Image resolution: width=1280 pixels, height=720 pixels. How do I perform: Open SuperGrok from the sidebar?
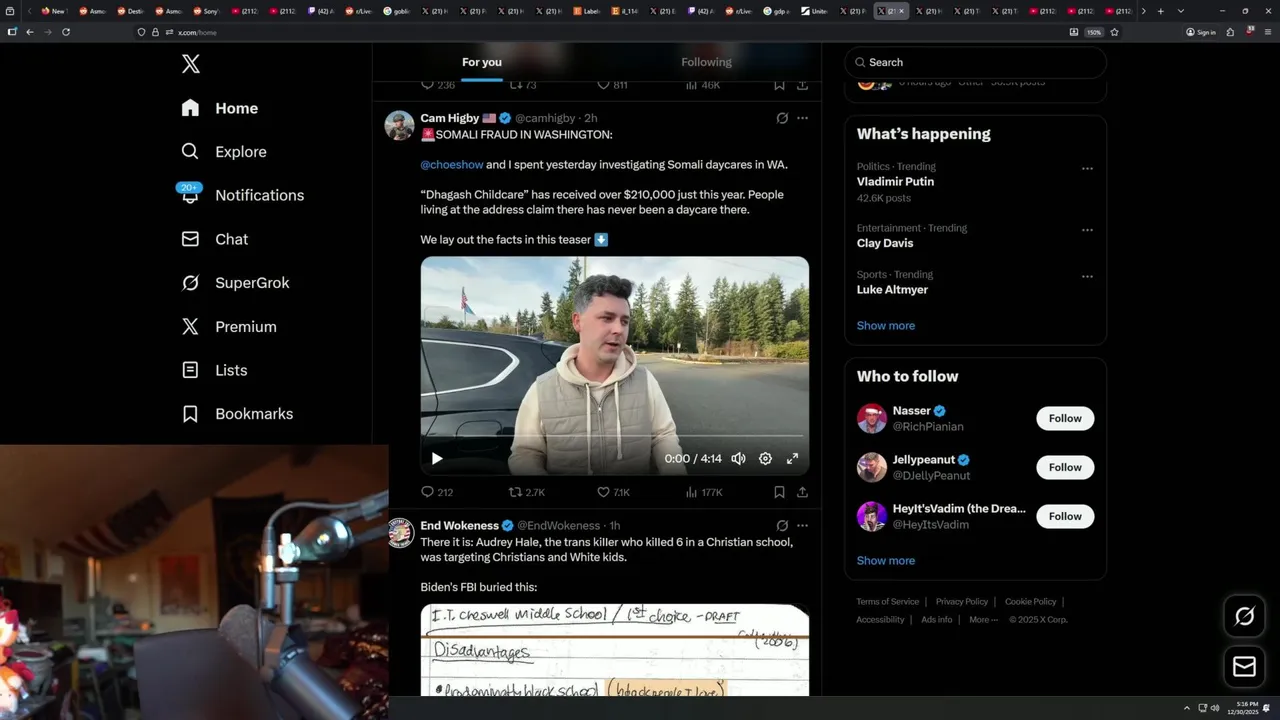[236, 283]
